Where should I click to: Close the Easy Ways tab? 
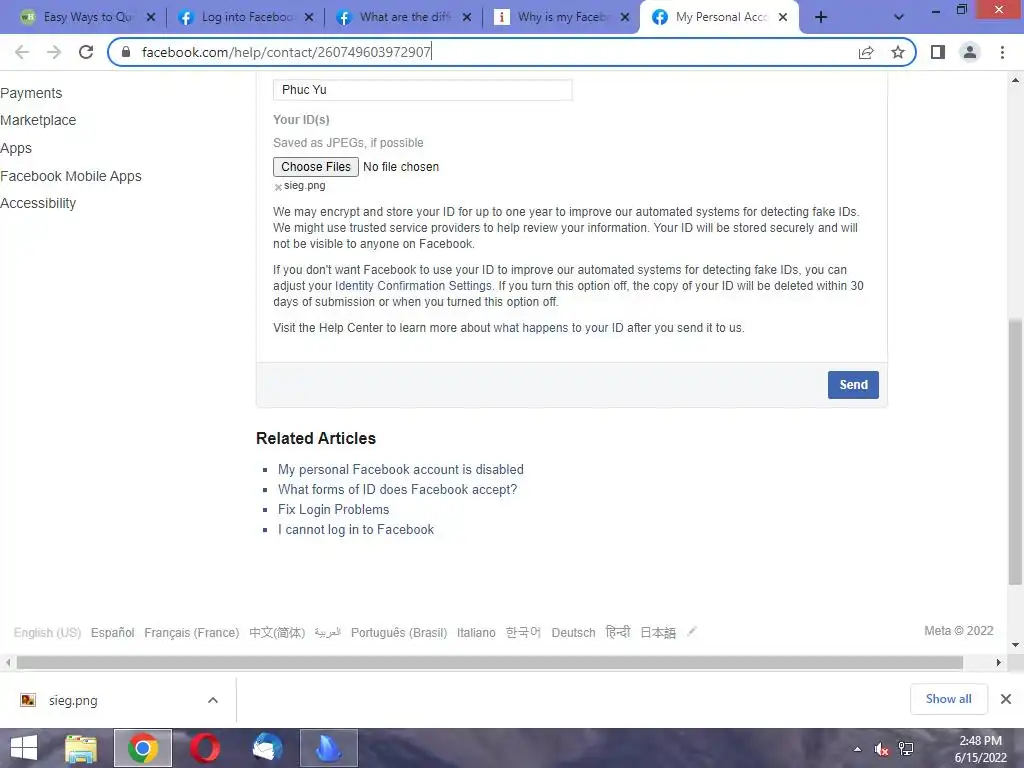click(x=151, y=18)
